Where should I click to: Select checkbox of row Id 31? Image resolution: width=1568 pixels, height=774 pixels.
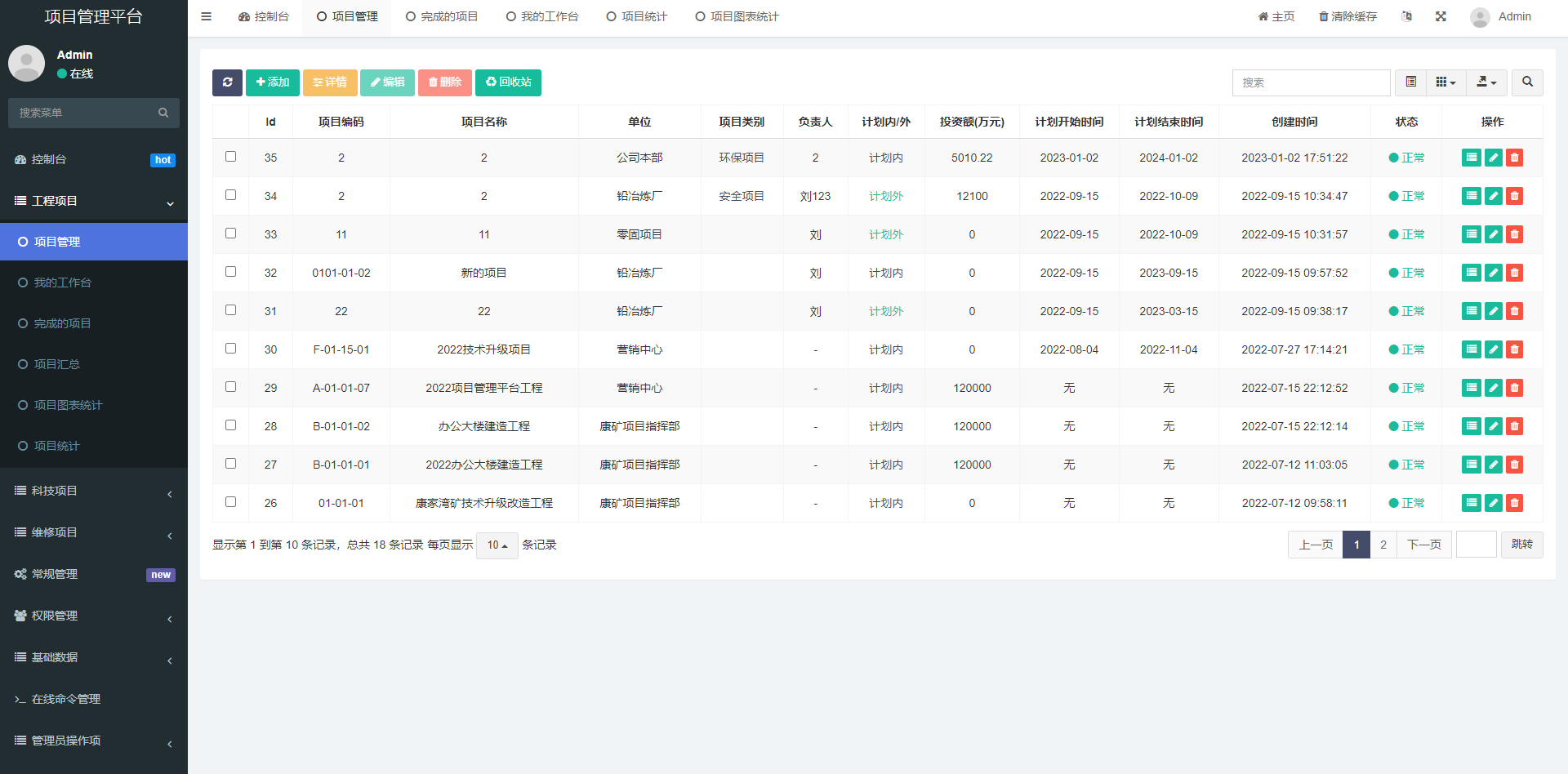[x=230, y=310]
